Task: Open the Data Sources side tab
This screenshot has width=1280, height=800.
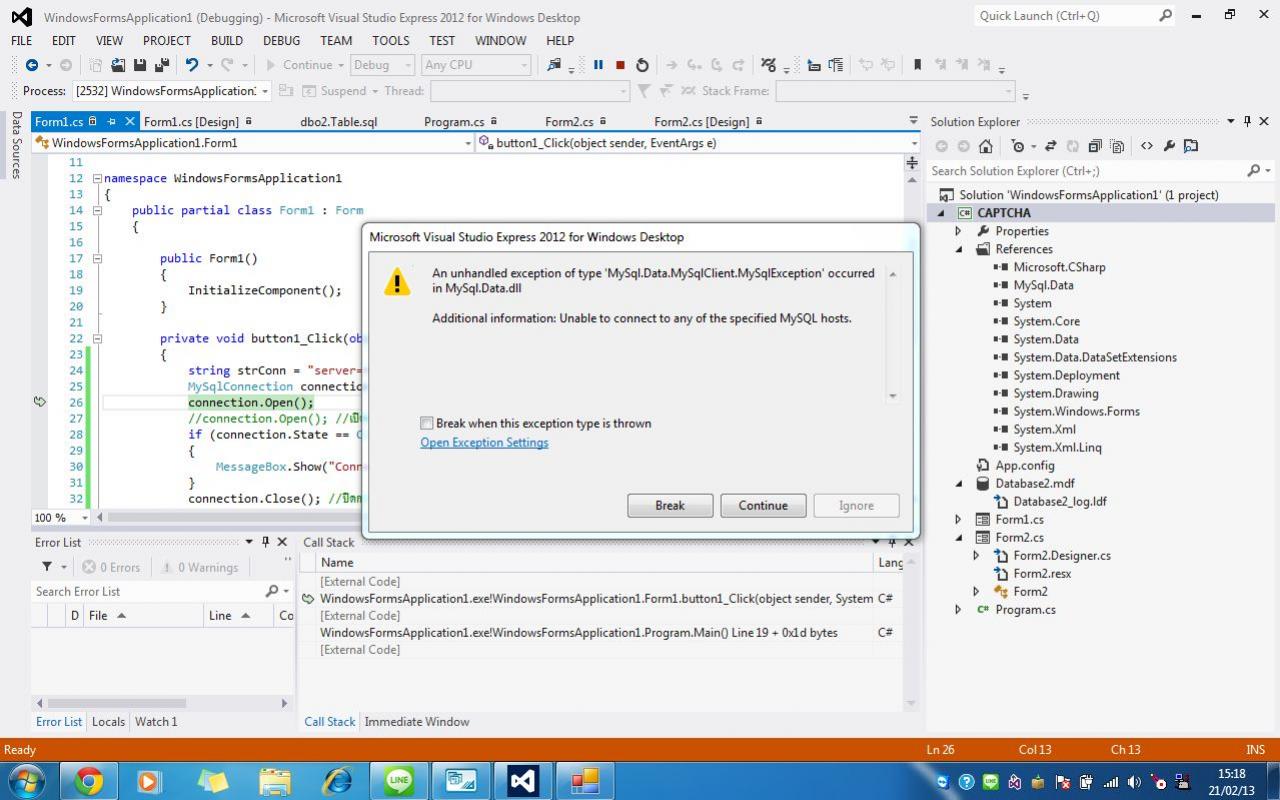Action: pyautogui.click(x=16, y=145)
